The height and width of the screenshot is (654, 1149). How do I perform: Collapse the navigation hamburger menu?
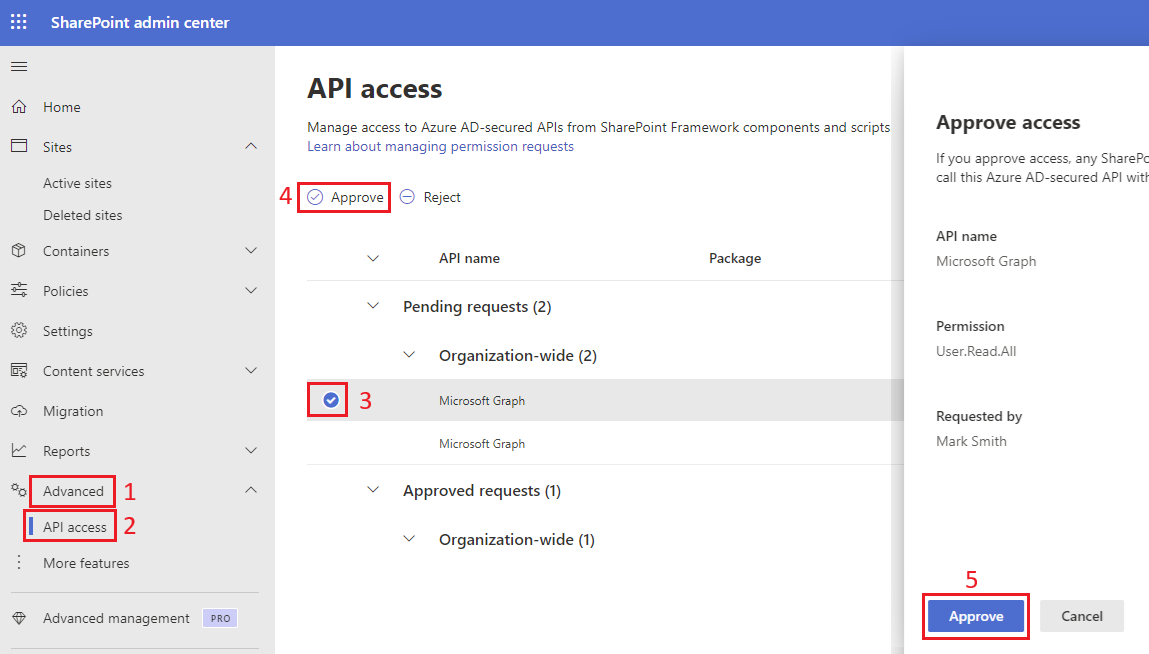(19, 67)
